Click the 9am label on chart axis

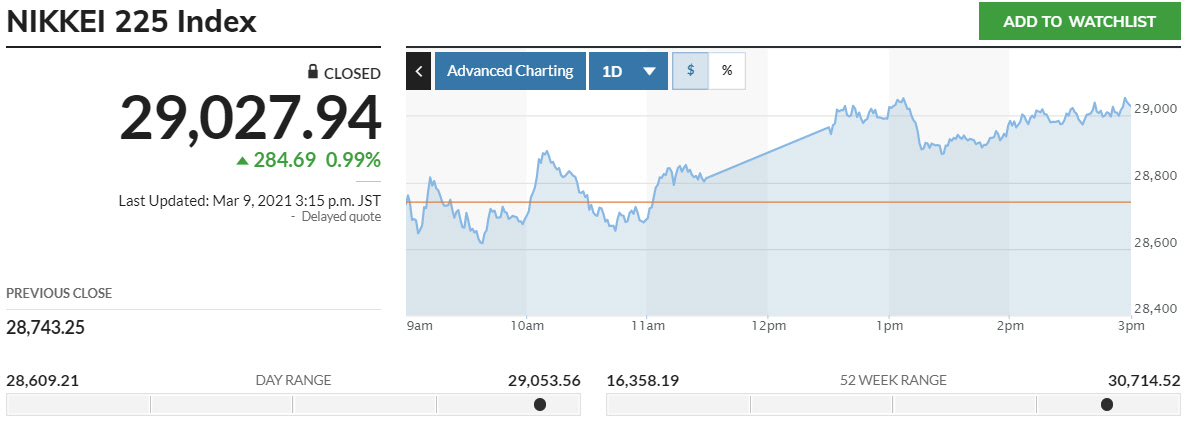pos(420,326)
